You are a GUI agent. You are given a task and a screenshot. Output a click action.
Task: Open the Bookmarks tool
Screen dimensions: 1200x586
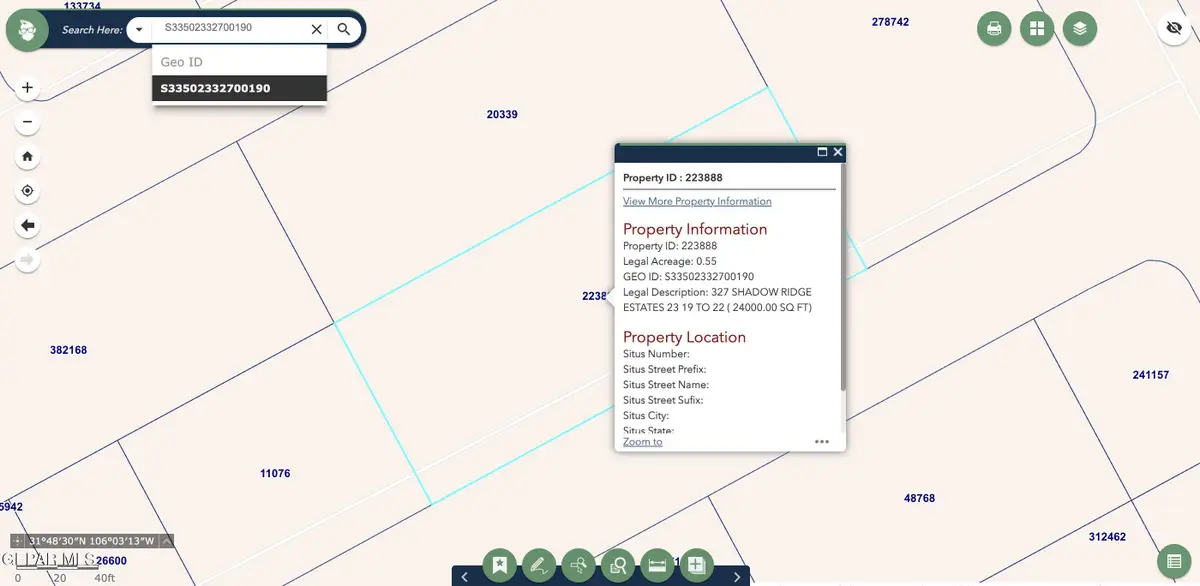[x=500, y=565]
